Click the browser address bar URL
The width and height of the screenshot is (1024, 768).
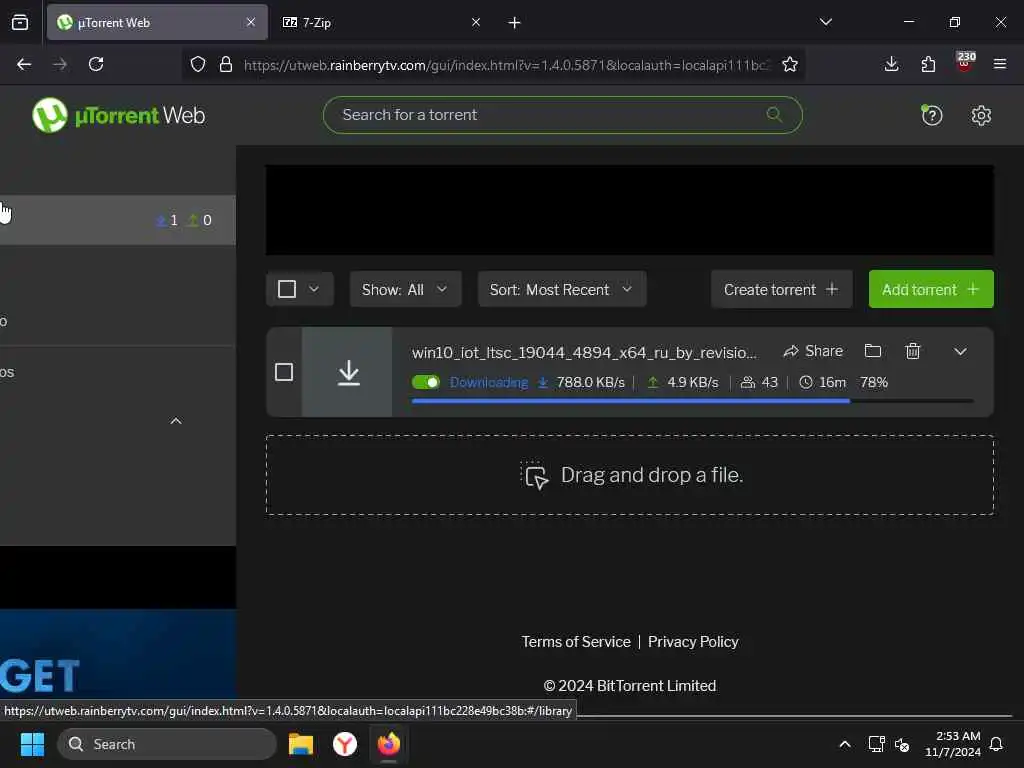coord(507,65)
